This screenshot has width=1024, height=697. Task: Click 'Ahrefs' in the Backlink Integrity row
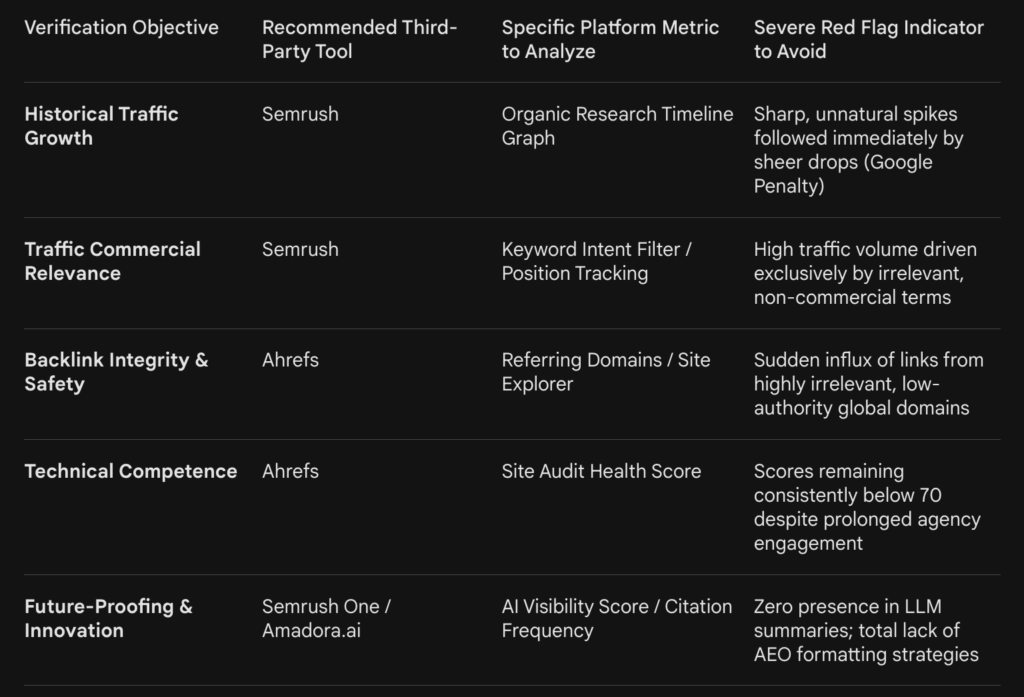pos(290,360)
